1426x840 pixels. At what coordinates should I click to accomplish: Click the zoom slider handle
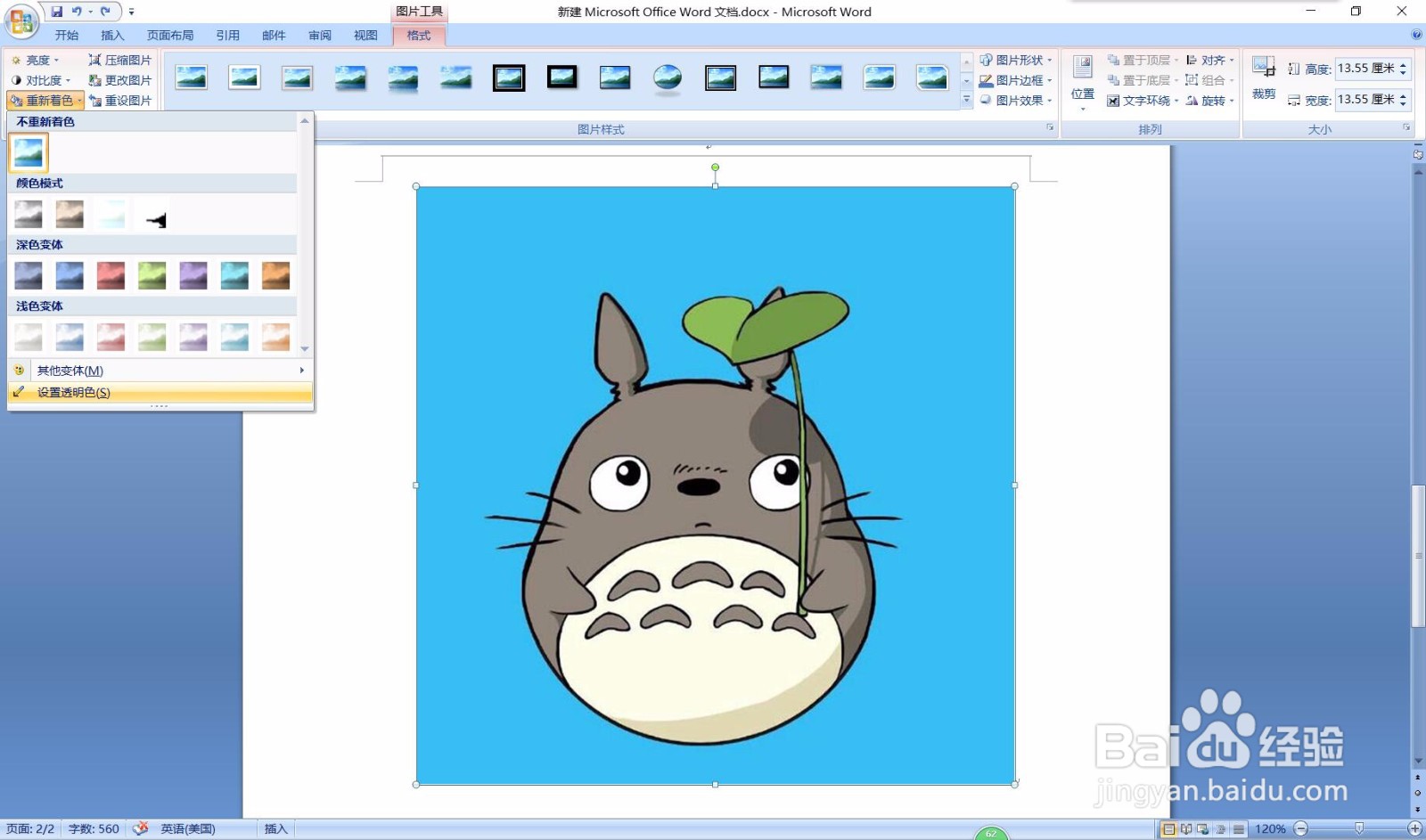[x=1358, y=829]
